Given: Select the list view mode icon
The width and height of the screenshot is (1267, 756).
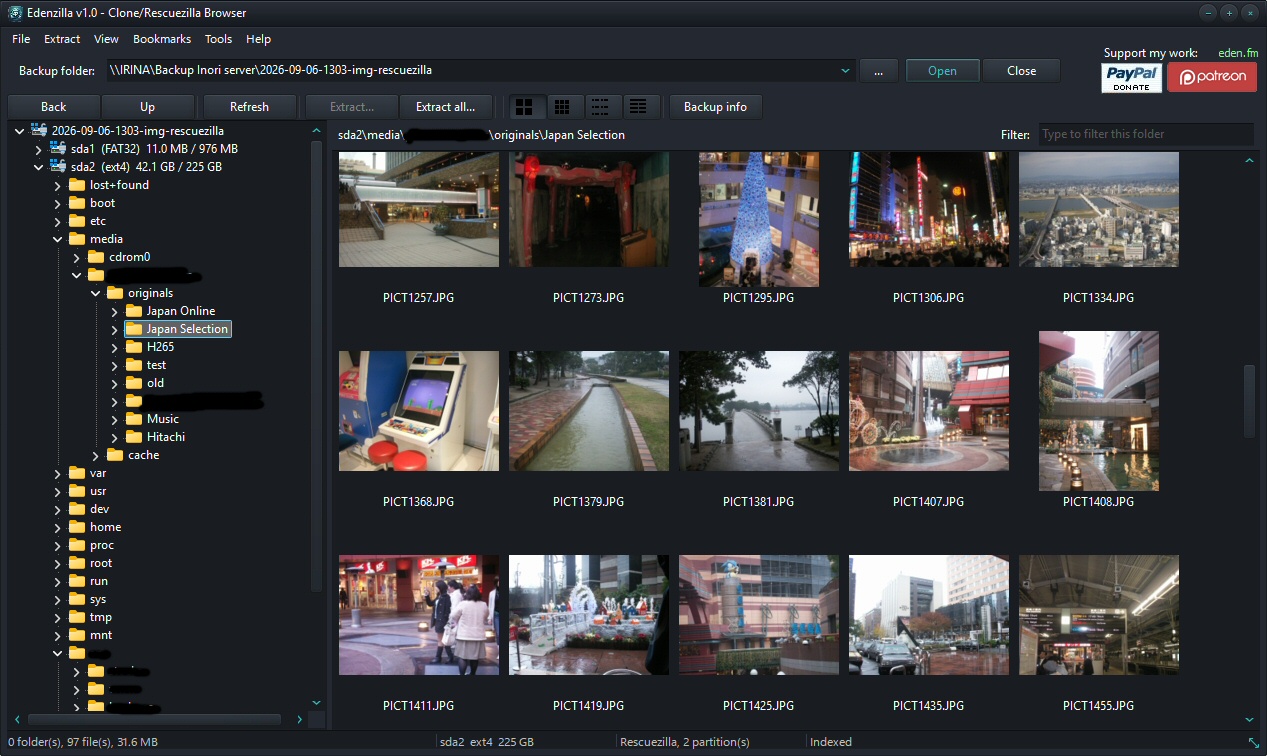Looking at the screenshot, I should coord(601,107).
